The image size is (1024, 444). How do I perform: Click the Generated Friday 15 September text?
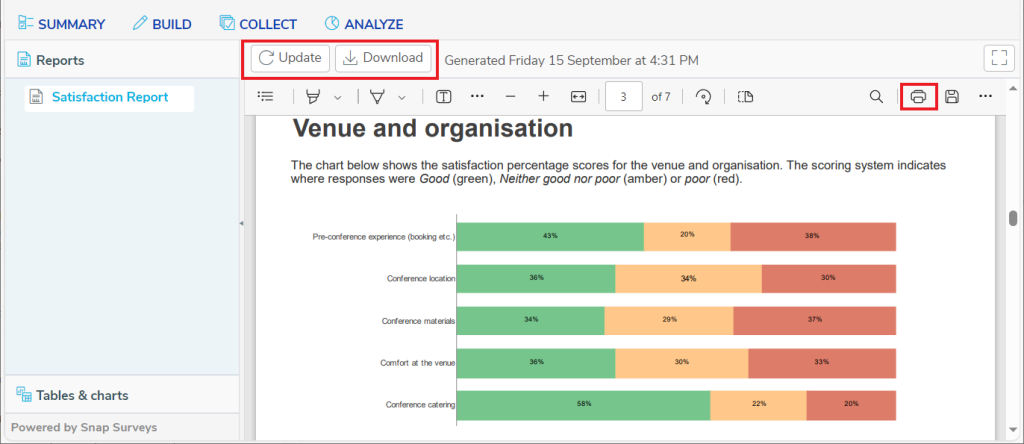(571, 60)
